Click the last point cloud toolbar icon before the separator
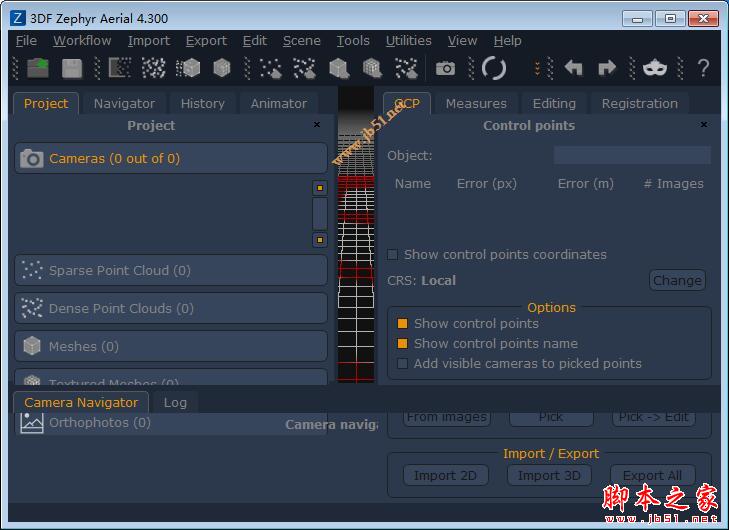 point(406,69)
